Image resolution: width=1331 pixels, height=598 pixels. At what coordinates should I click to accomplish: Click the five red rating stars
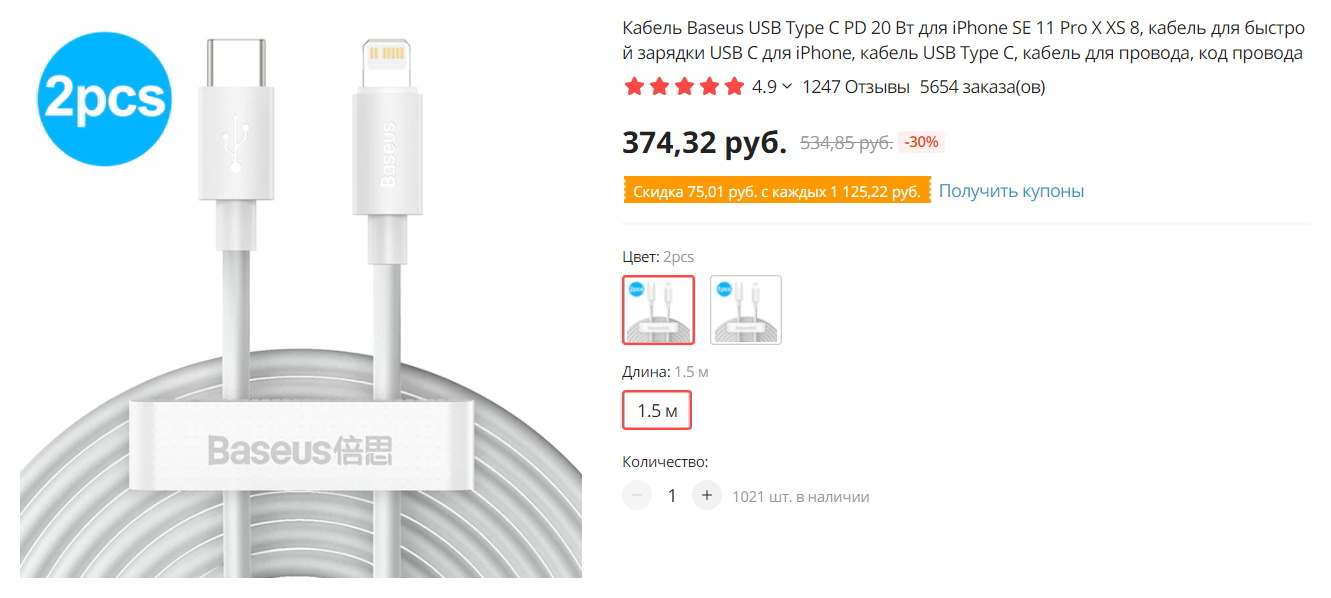pyautogui.click(x=684, y=87)
